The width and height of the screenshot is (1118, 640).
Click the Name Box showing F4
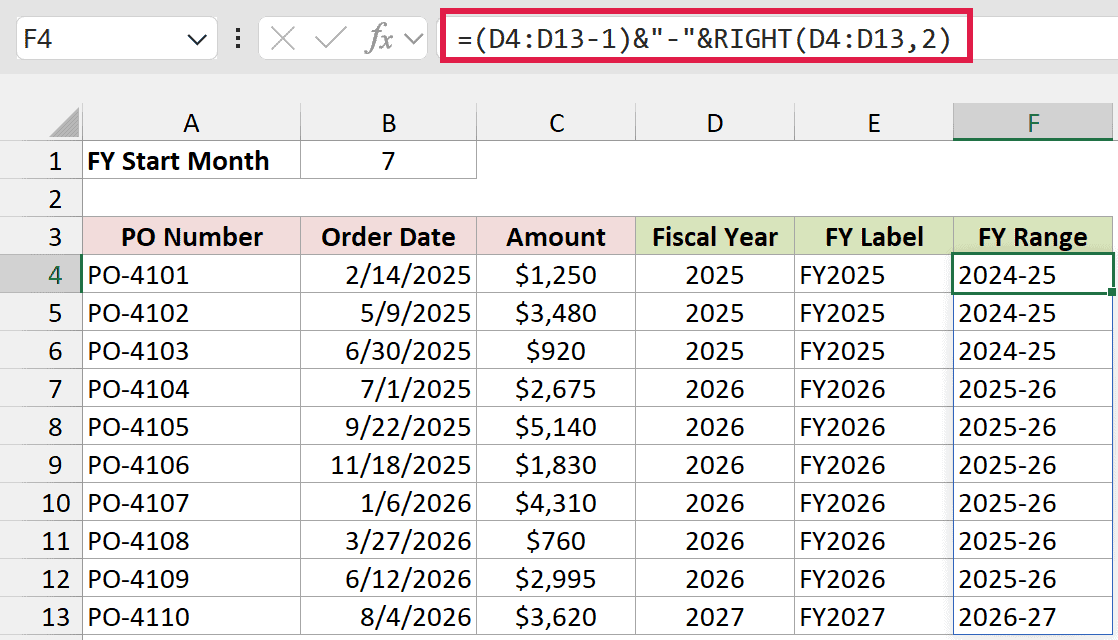[x=117, y=38]
